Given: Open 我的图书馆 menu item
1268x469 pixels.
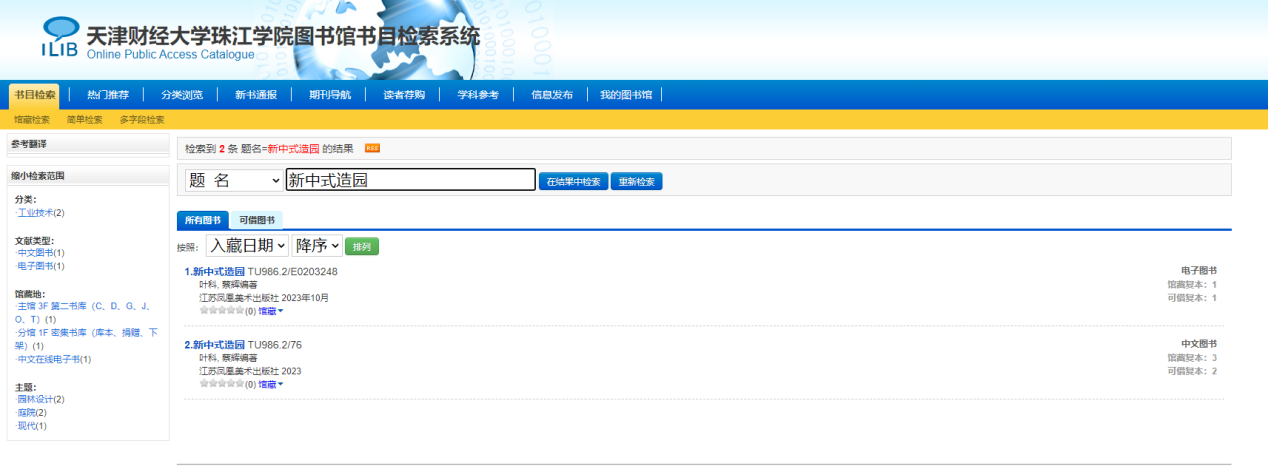Looking at the screenshot, I should coord(626,95).
